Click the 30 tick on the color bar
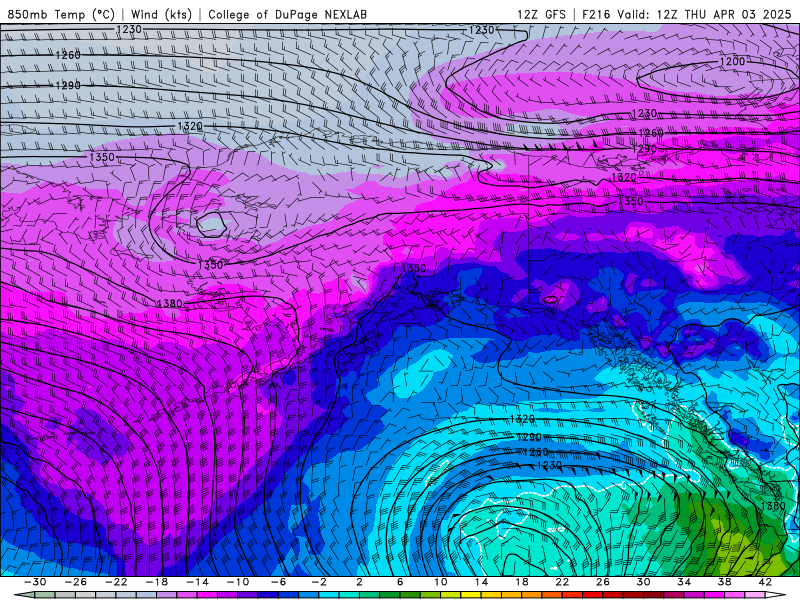Viewport: 800px width, 600px height. (643, 582)
